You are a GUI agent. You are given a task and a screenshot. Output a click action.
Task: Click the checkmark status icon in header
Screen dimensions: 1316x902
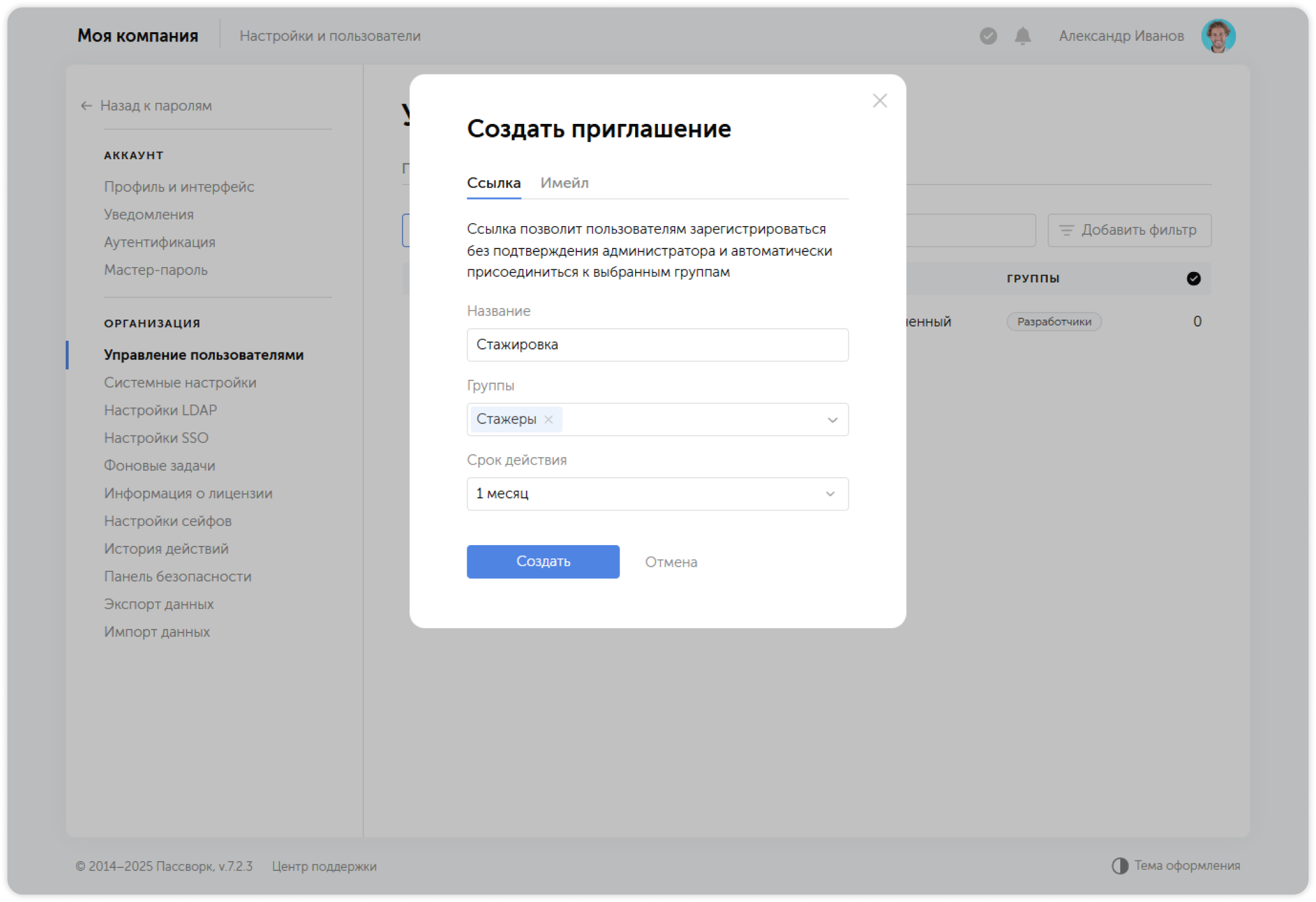click(x=988, y=37)
